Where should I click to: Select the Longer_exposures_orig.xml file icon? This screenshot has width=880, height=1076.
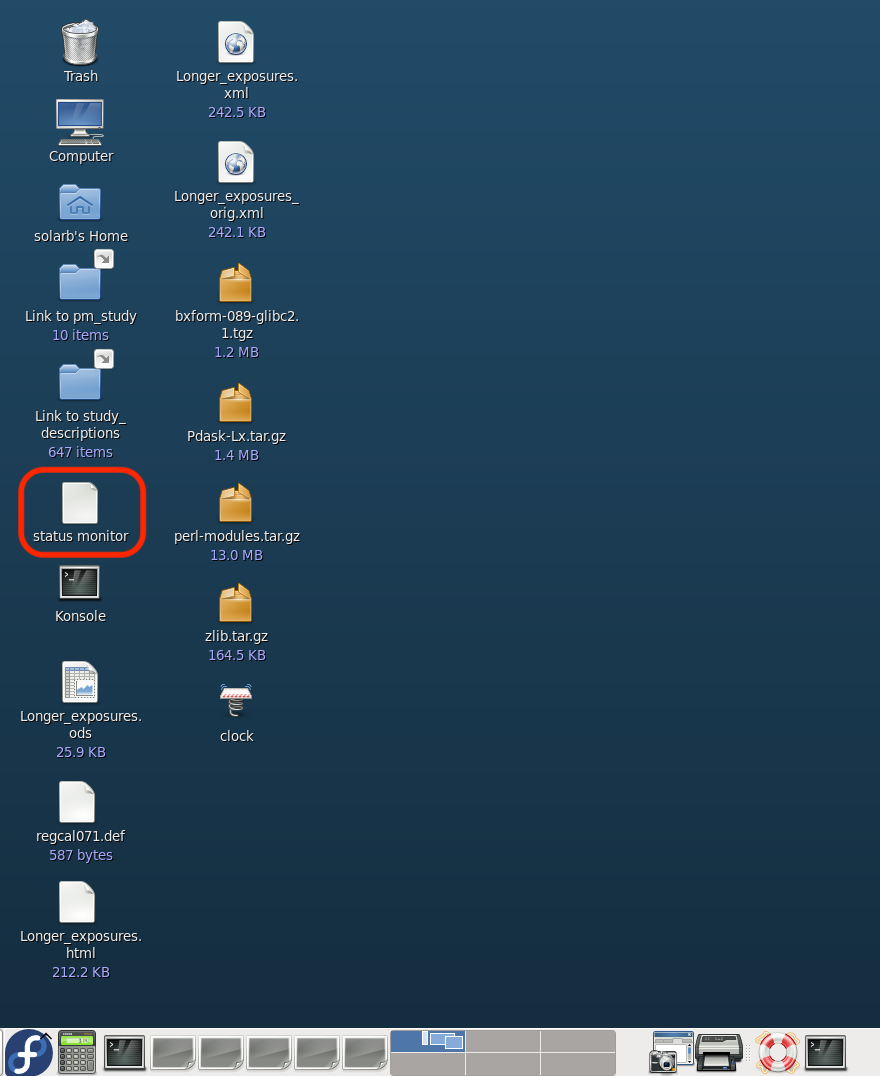(236, 163)
